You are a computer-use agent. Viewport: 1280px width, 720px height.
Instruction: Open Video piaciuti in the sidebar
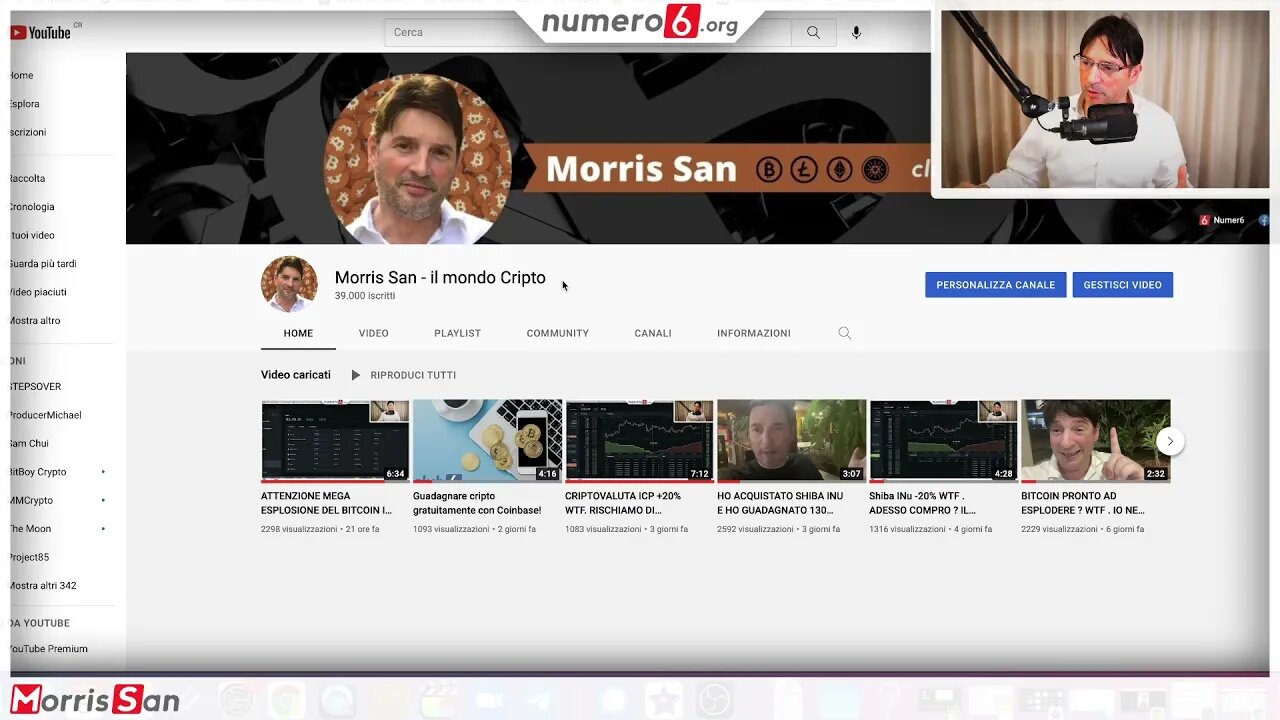coord(39,292)
